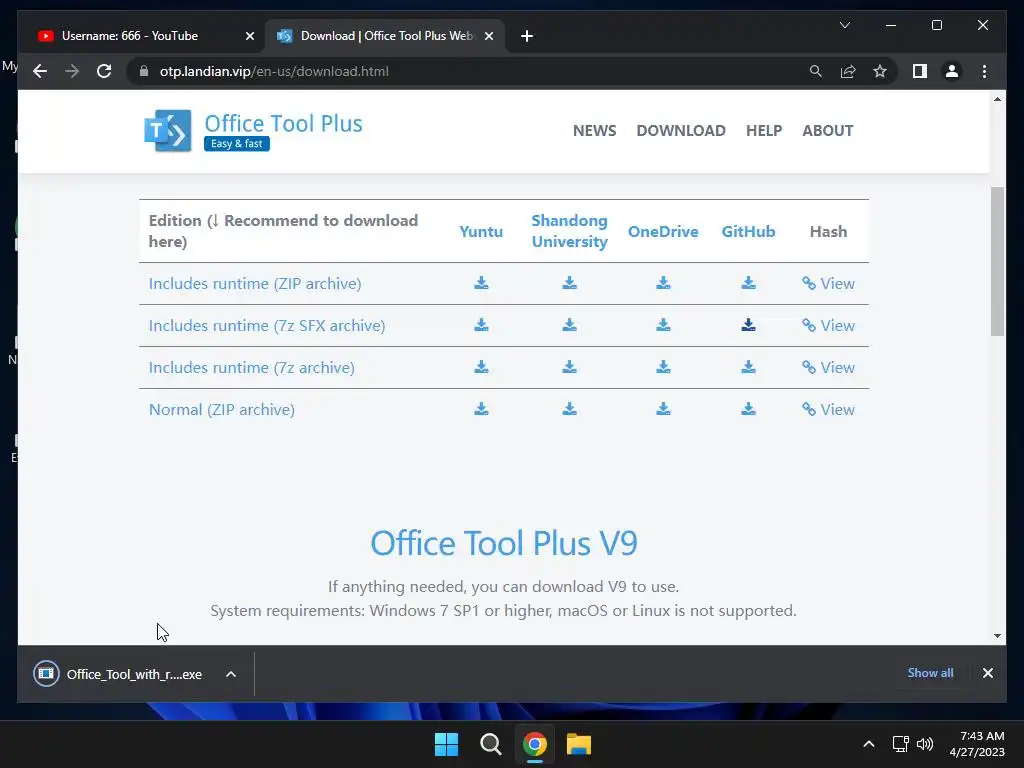Expand options for the downloaded exe
1024x768 pixels.
(x=231, y=674)
